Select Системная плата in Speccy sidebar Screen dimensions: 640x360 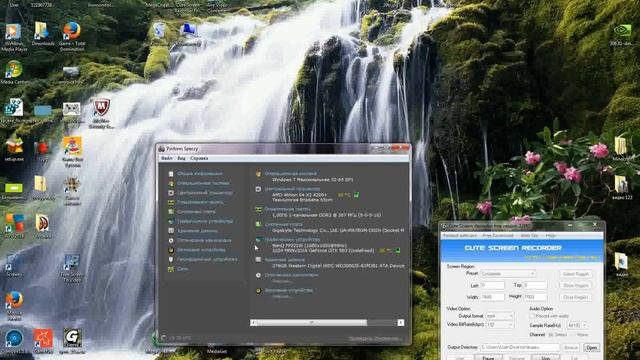[196, 212]
